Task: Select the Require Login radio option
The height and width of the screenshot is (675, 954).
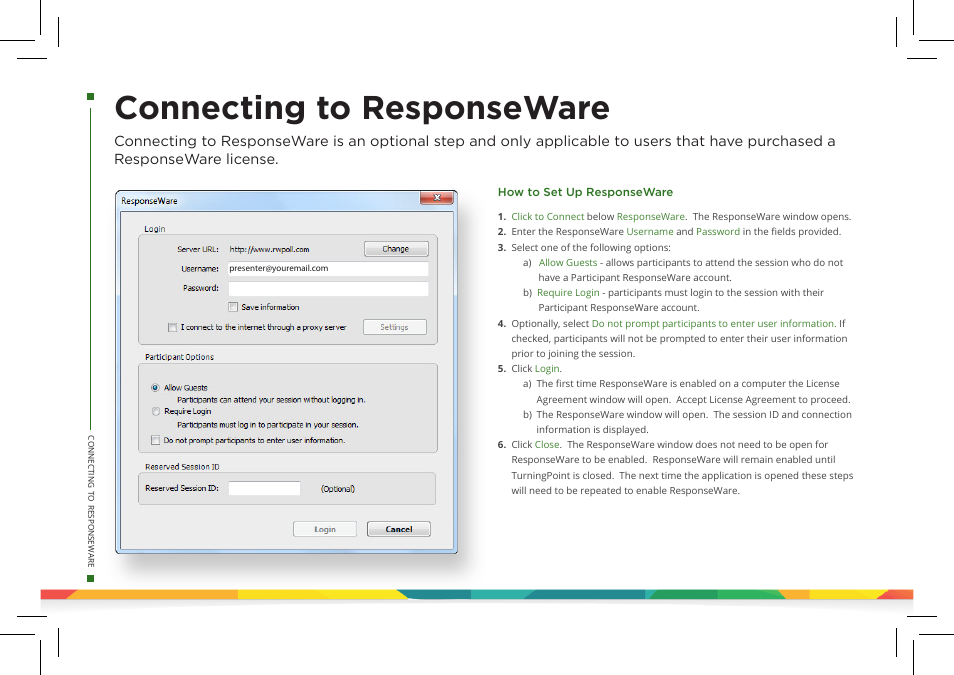Action: 156,411
